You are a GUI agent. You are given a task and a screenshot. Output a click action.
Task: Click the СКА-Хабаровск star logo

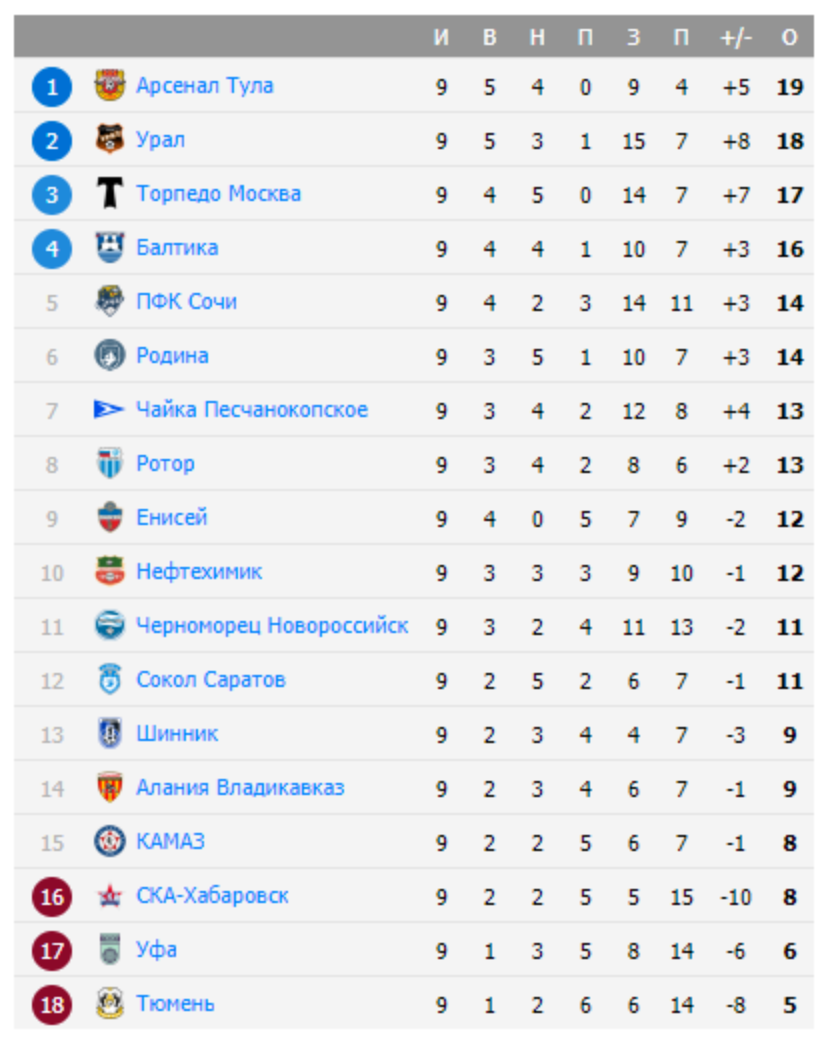pyautogui.click(x=109, y=896)
